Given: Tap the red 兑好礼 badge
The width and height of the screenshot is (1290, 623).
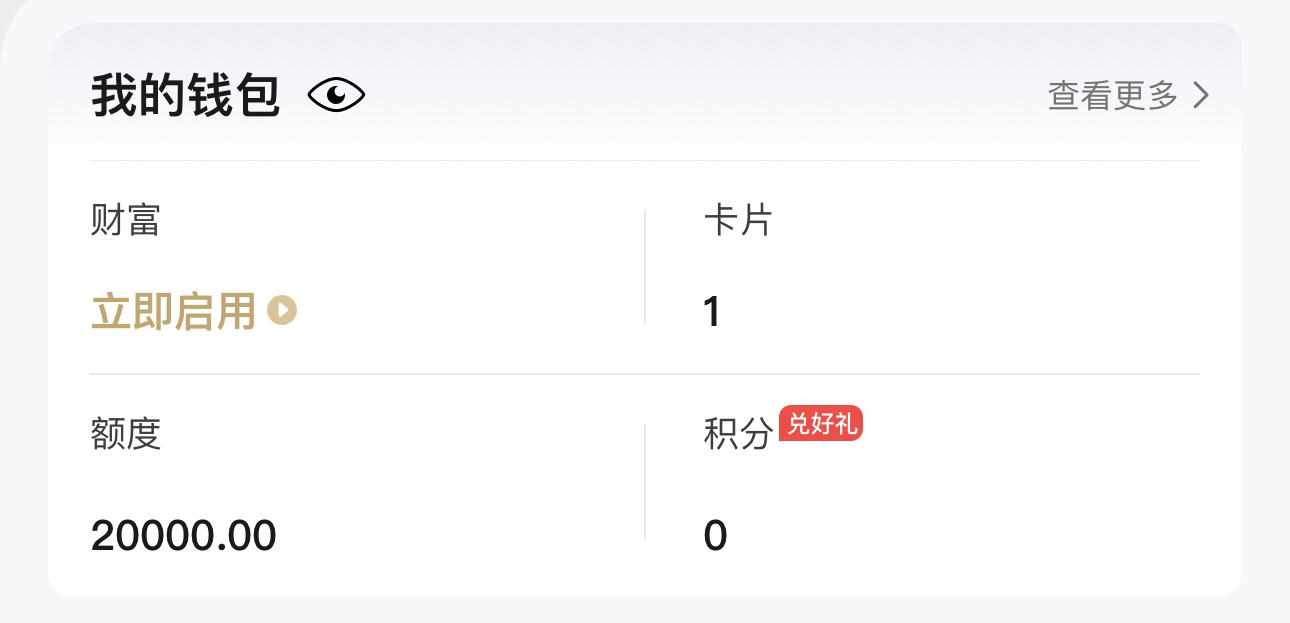Looking at the screenshot, I should [x=821, y=424].
